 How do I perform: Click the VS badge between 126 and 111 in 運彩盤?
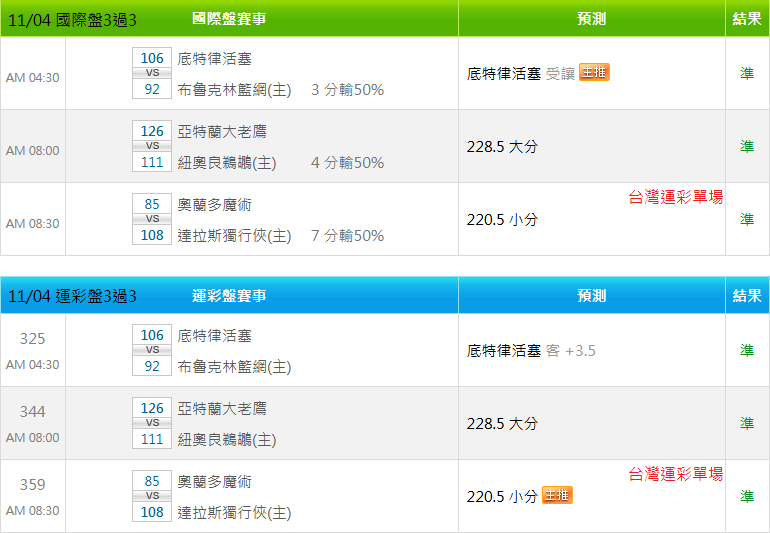pos(152,423)
